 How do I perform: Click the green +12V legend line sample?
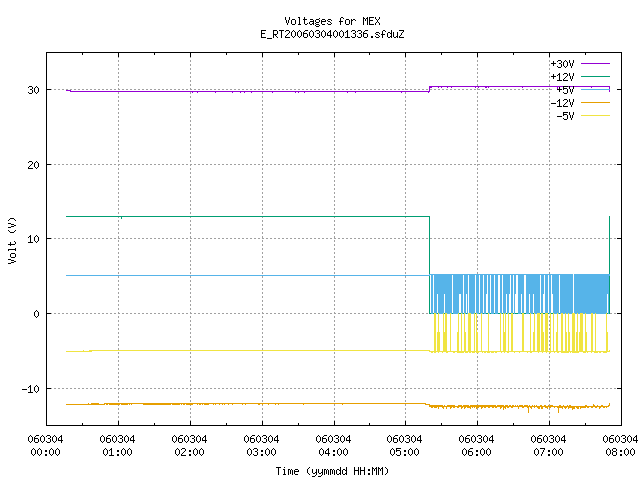click(x=595, y=76)
